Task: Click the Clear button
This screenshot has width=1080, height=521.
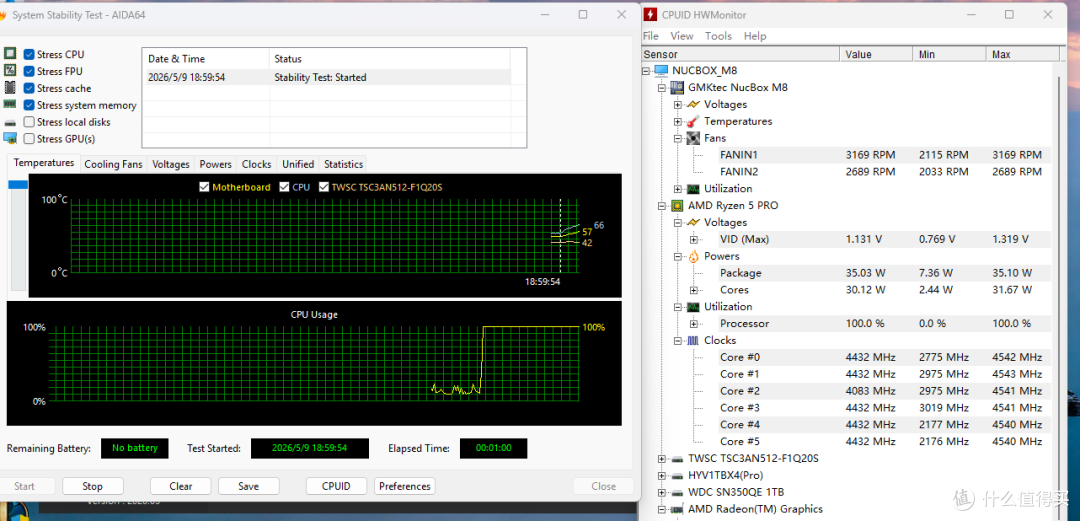Action: pyautogui.click(x=180, y=486)
